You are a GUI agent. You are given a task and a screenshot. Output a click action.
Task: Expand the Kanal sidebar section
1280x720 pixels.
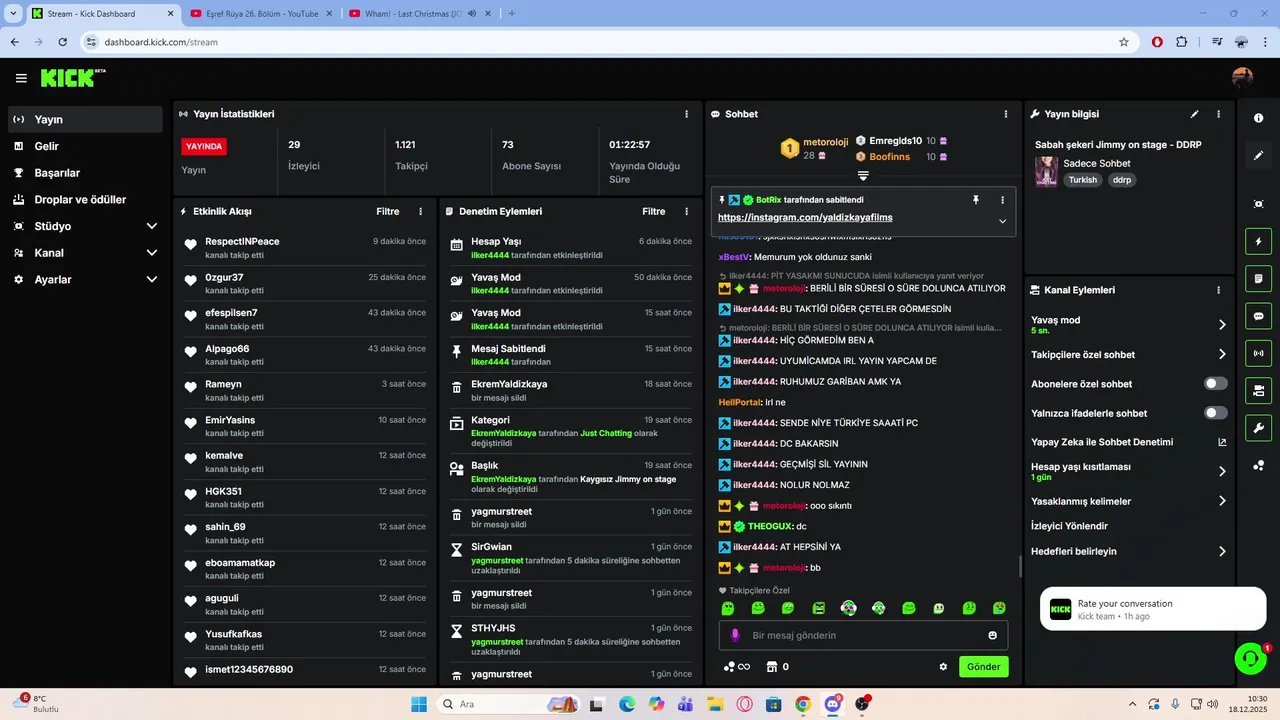coord(152,253)
